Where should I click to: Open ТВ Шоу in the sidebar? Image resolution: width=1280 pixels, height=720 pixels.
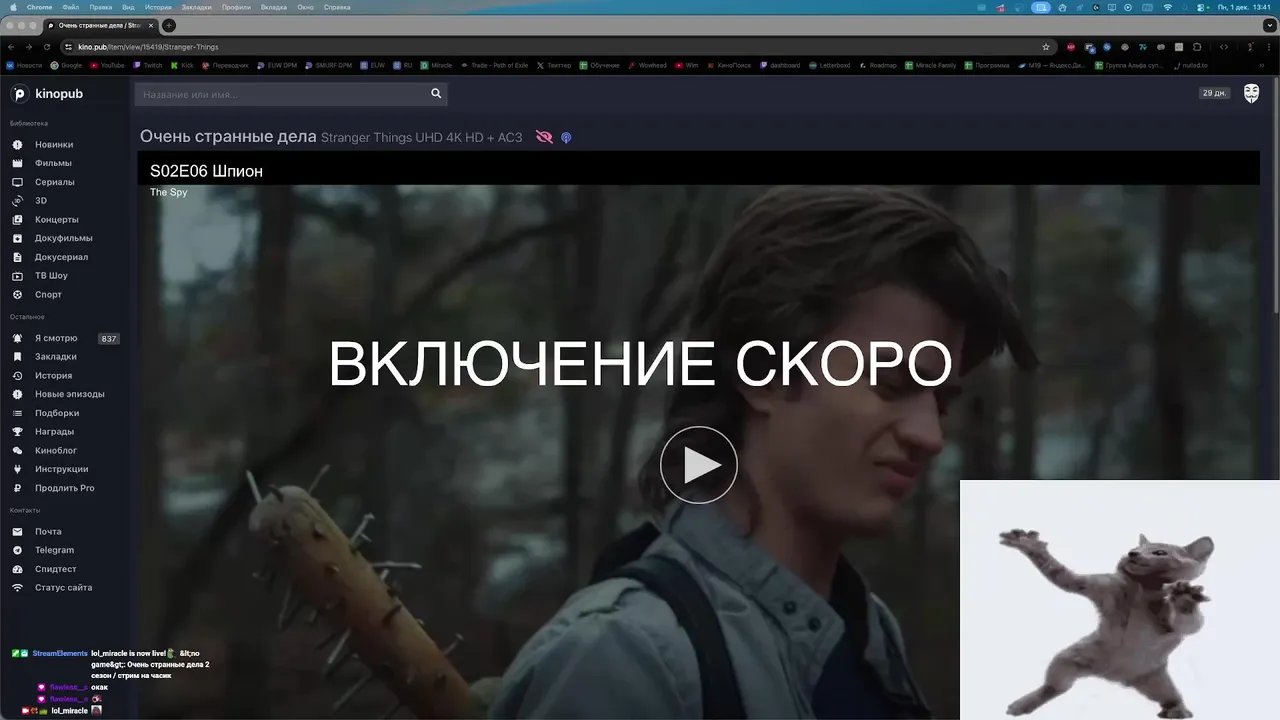click(x=52, y=275)
